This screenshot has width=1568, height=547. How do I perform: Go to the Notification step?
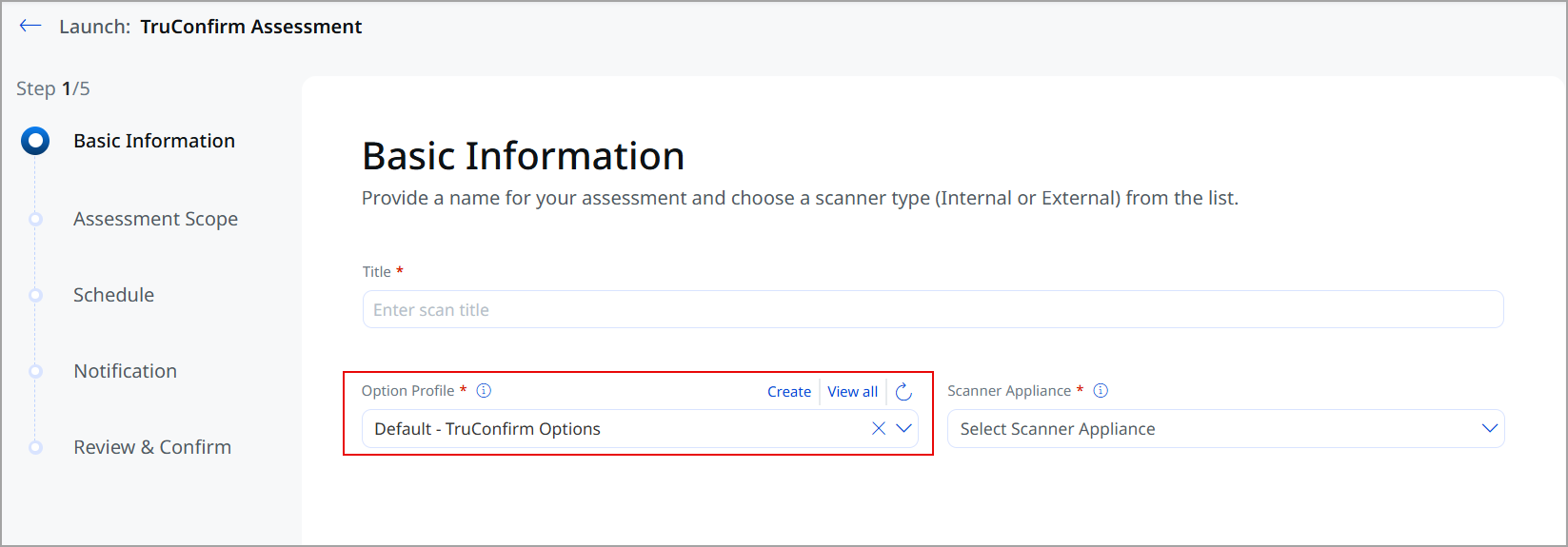pos(126,371)
